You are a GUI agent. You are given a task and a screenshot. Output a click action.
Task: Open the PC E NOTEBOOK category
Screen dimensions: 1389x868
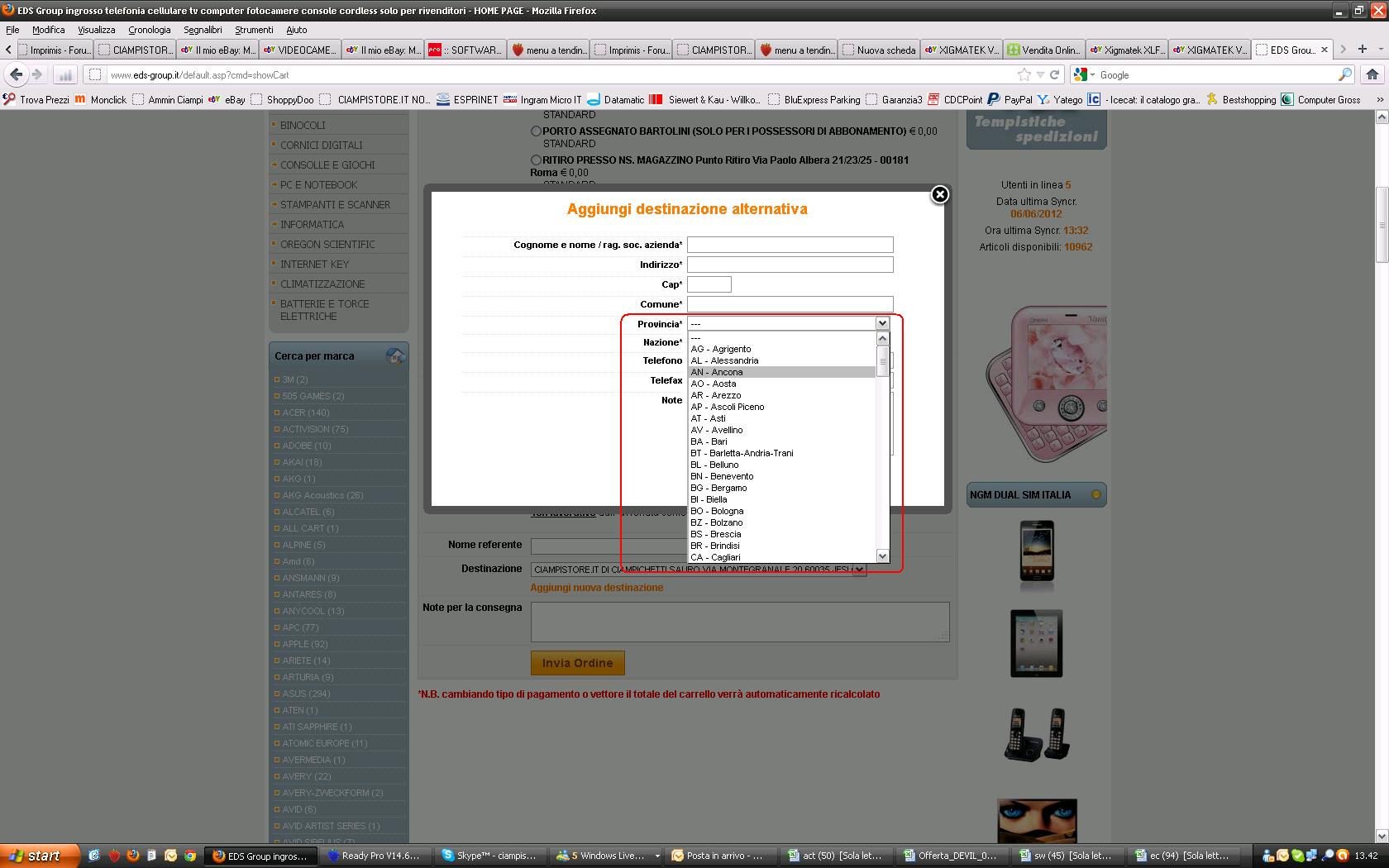[x=319, y=185]
